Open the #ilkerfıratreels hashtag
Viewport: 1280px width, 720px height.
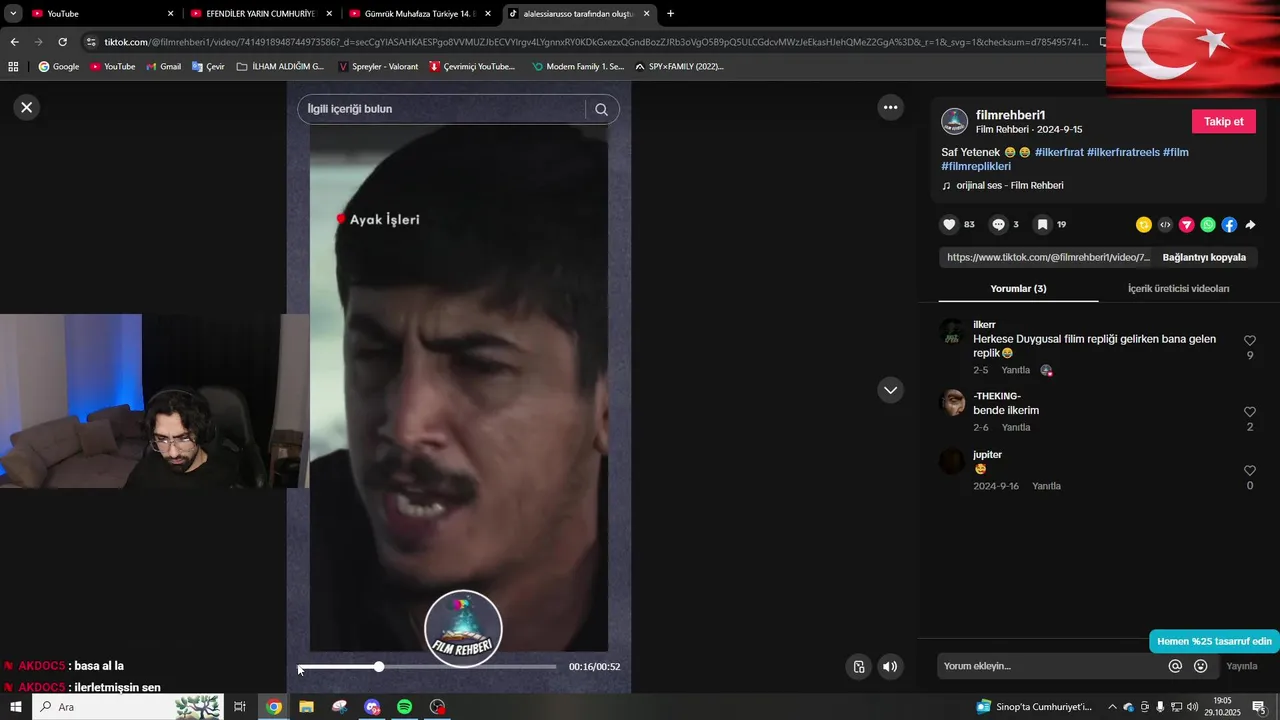click(x=1123, y=152)
